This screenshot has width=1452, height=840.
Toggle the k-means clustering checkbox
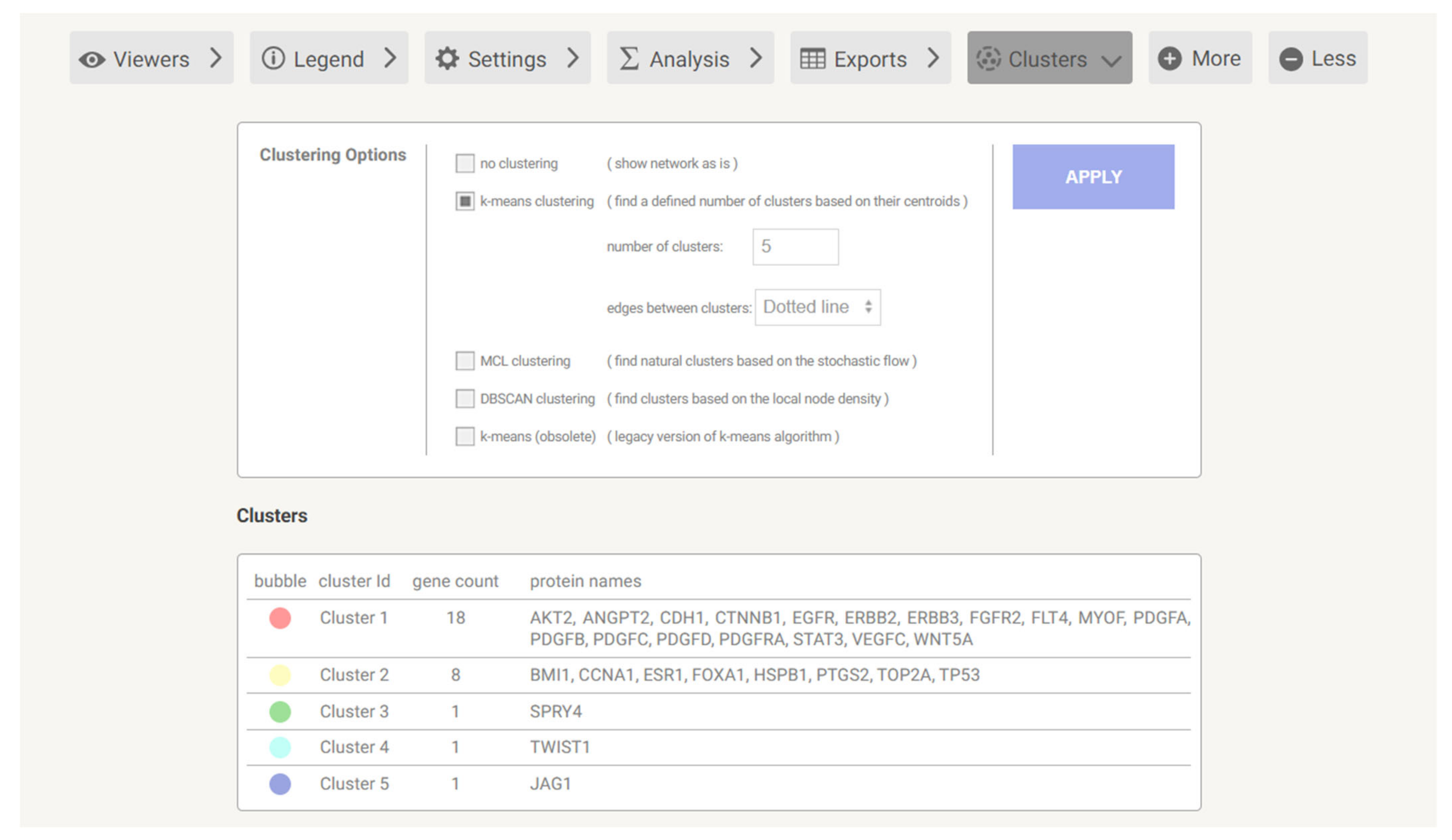click(x=465, y=201)
